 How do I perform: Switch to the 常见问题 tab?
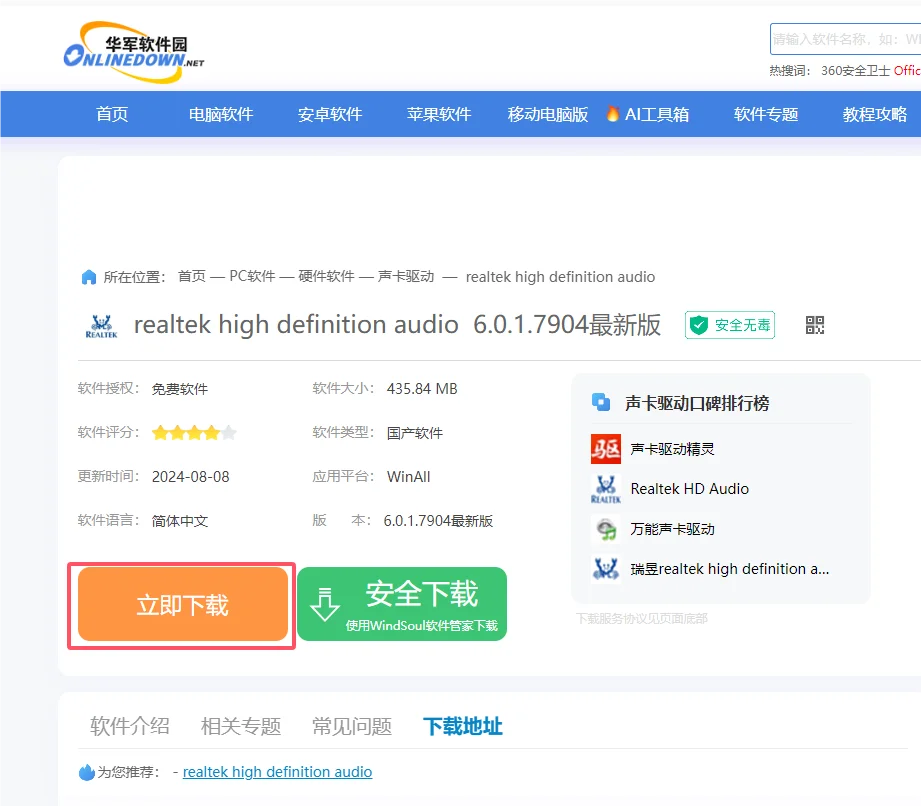[x=352, y=726]
